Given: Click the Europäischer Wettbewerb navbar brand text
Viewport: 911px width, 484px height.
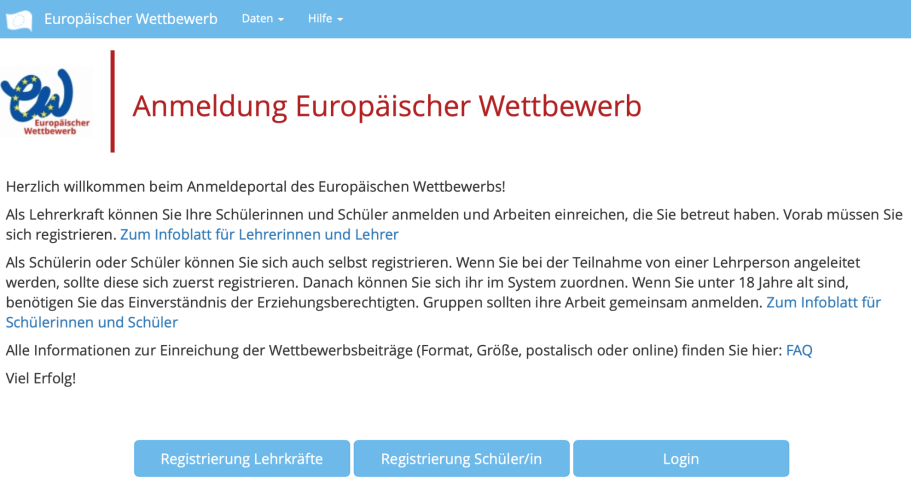Looking at the screenshot, I should click(130, 19).
